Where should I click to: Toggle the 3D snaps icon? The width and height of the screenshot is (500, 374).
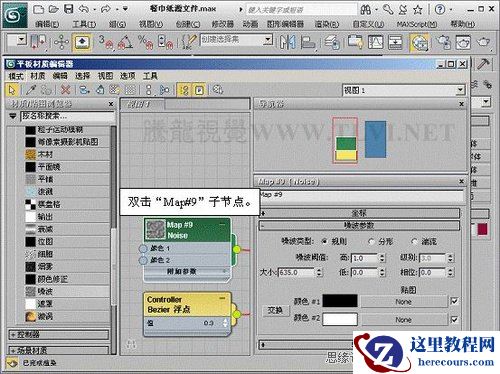tap(106, 42)
